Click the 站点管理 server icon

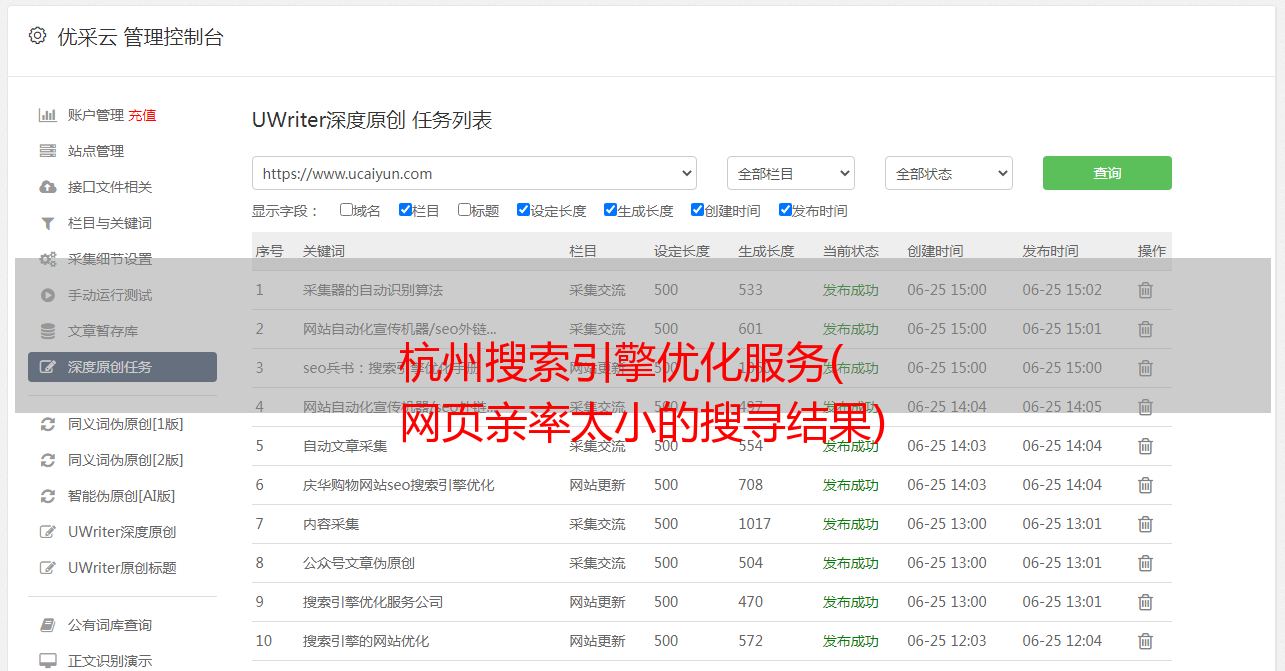(47, 151)
